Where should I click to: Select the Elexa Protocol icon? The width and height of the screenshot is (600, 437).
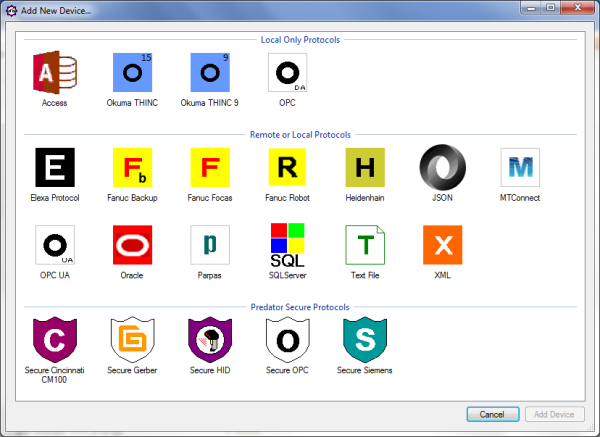coord(54,167)
